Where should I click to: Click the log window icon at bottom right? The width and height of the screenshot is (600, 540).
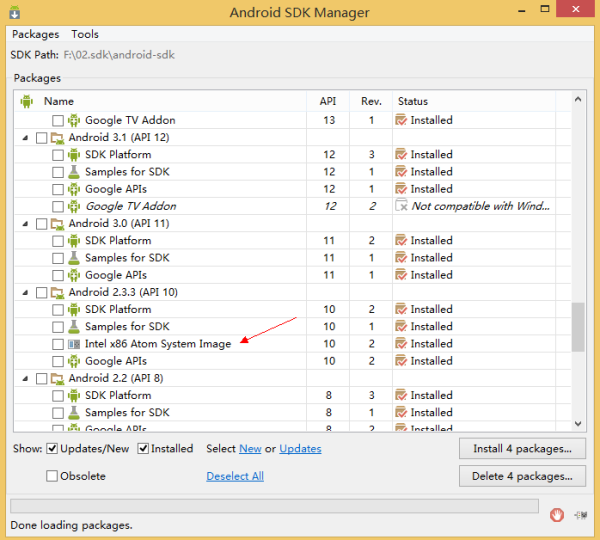(x=581, y=515)
